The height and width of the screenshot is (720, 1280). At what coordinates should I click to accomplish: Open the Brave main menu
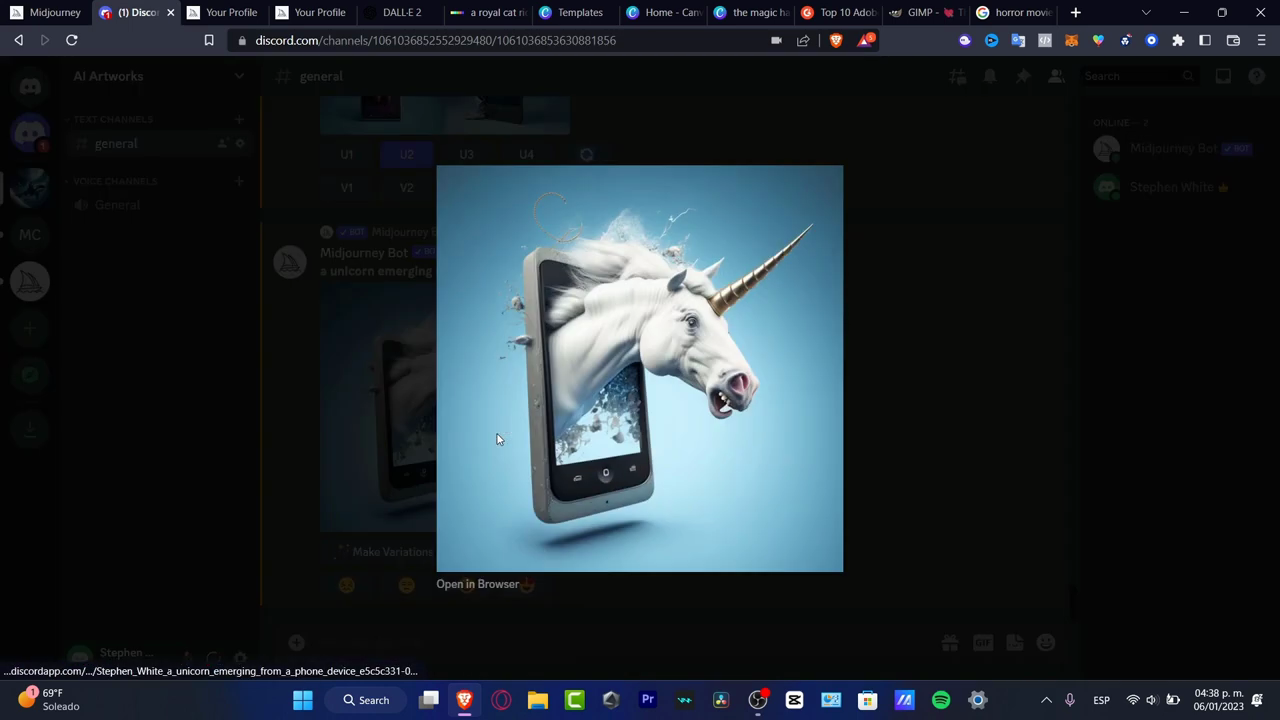coord(1261,40)
